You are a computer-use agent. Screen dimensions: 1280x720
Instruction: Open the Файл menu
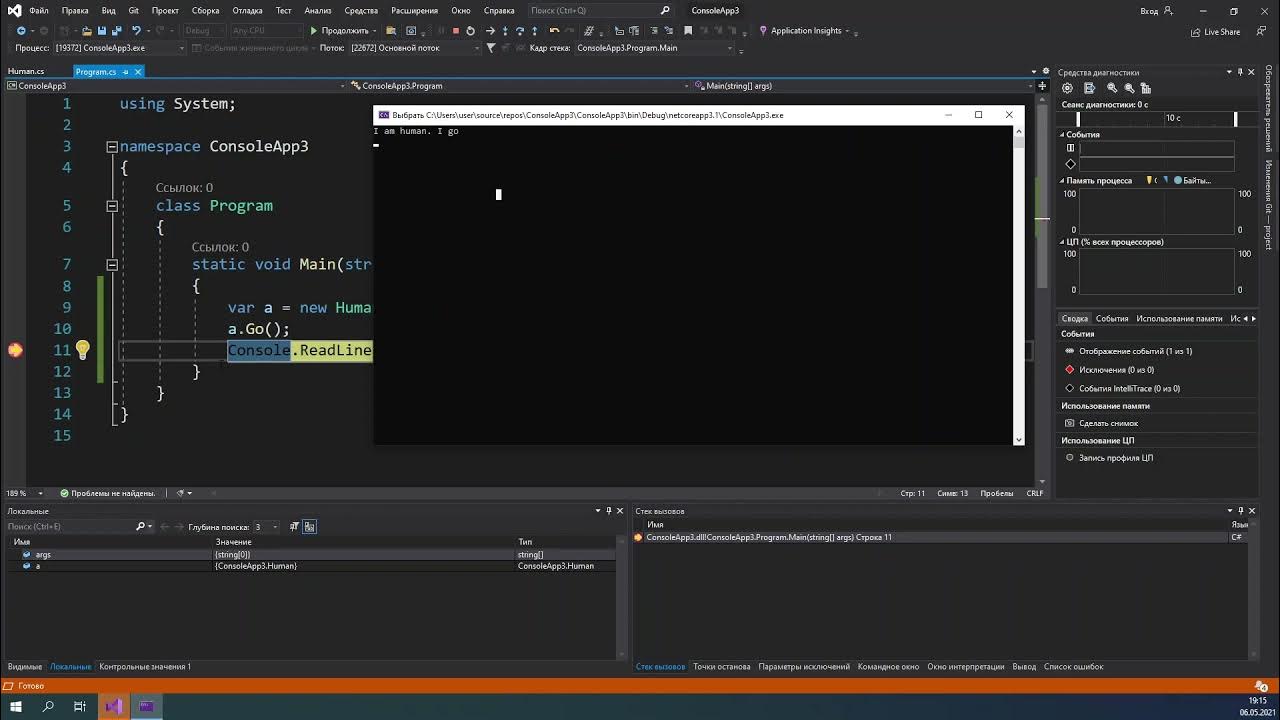click(39, 10)
